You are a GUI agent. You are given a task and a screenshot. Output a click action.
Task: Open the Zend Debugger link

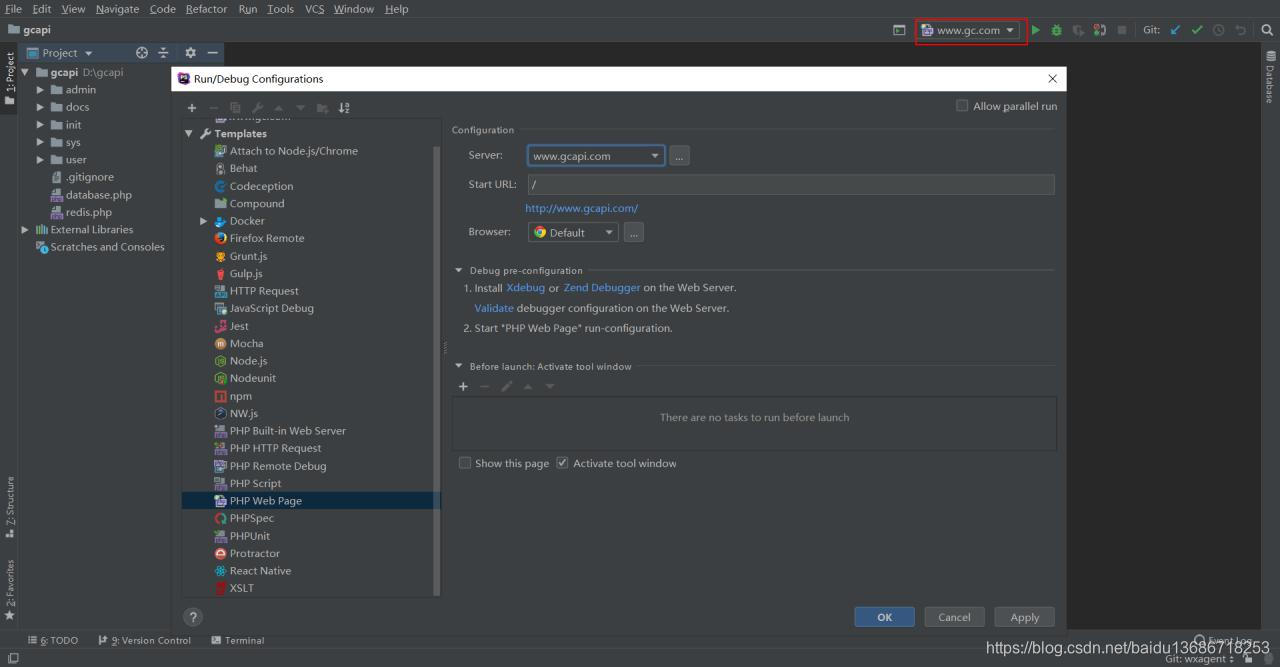click(x=601, y=288)
